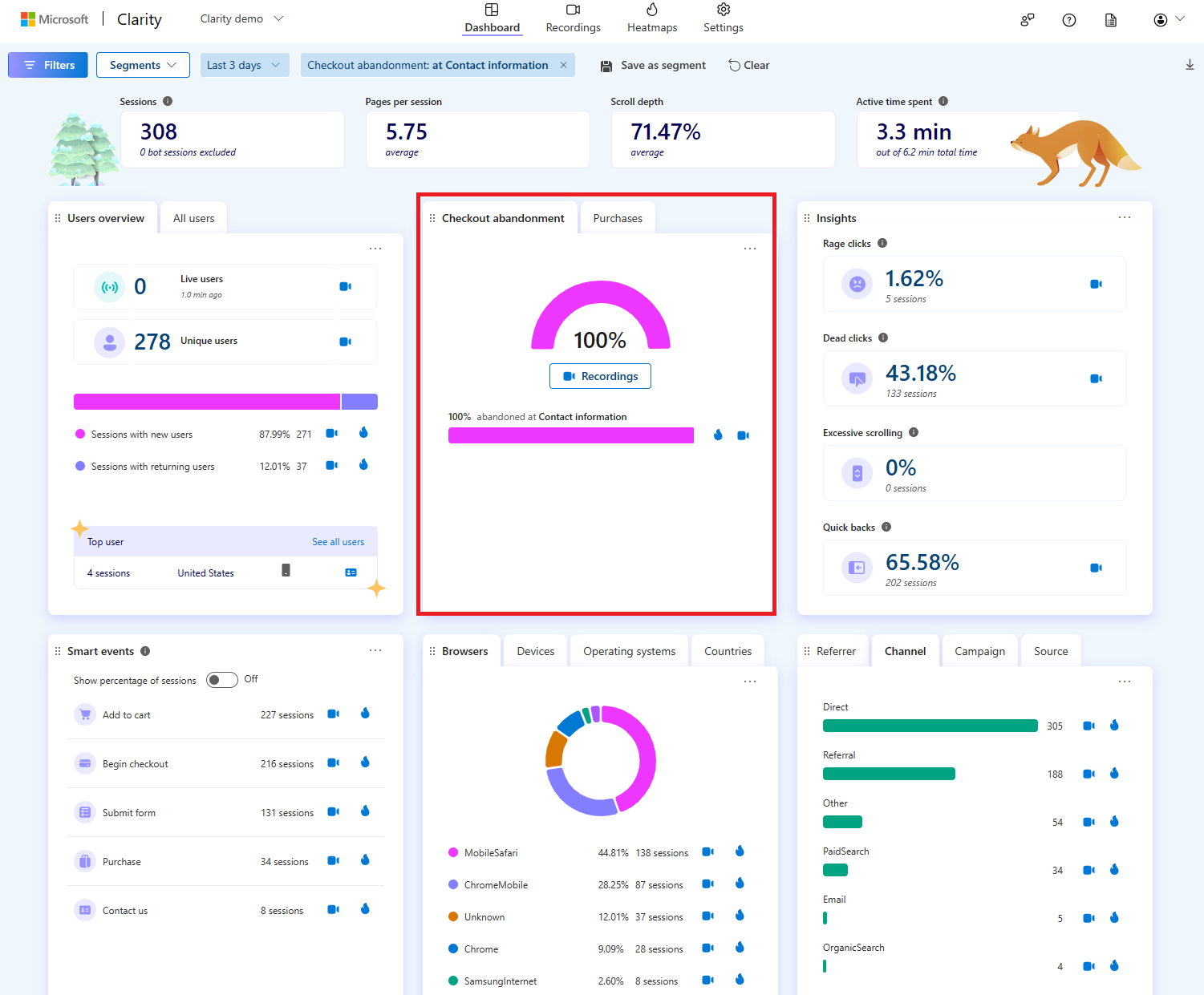1204x995 pixels.
Task: View recordings for Purchase event
Action: 334,861
